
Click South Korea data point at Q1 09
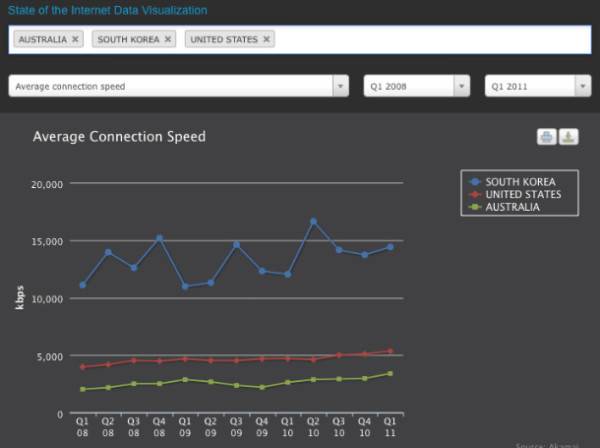coord(185,286)
